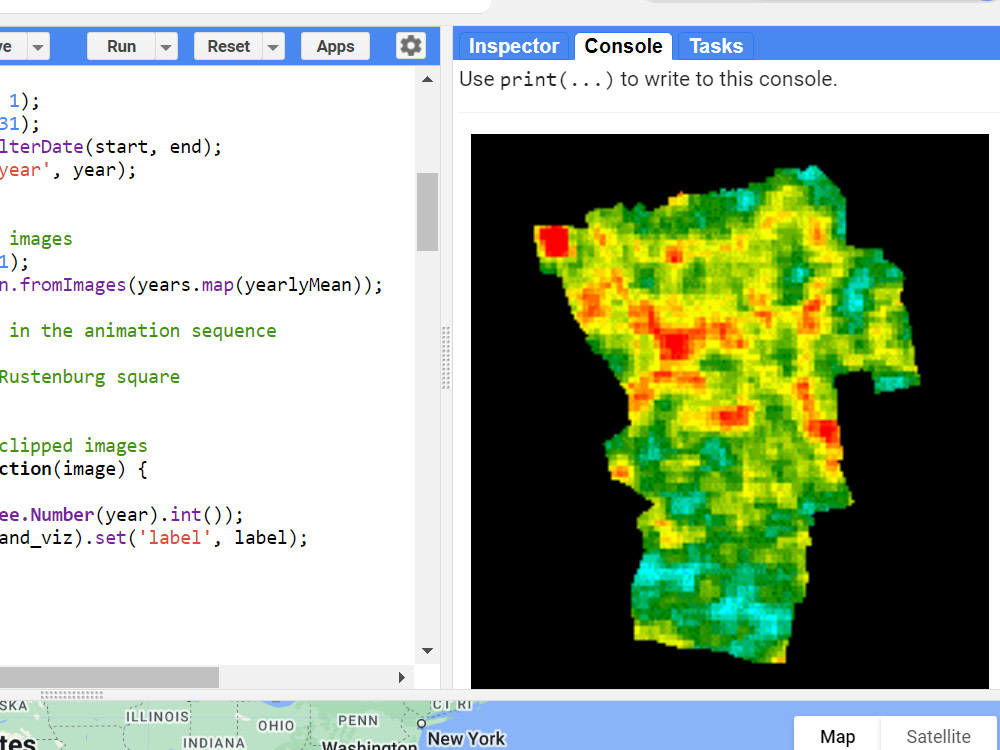Click the horizontal scrollbar of the code editor

pyautogui.click(x=110, y=677)
